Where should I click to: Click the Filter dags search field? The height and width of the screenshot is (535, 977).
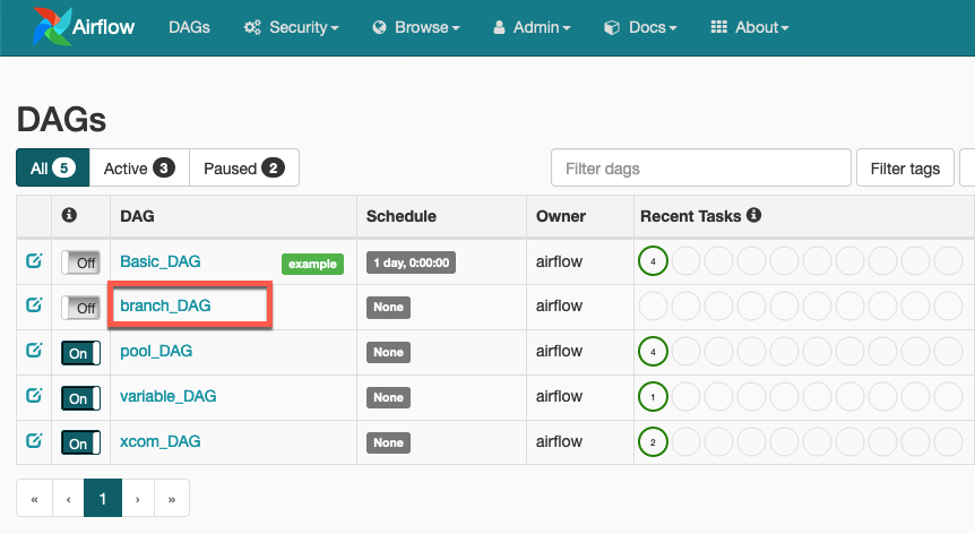pyautogui.click(x=700, y=168)
